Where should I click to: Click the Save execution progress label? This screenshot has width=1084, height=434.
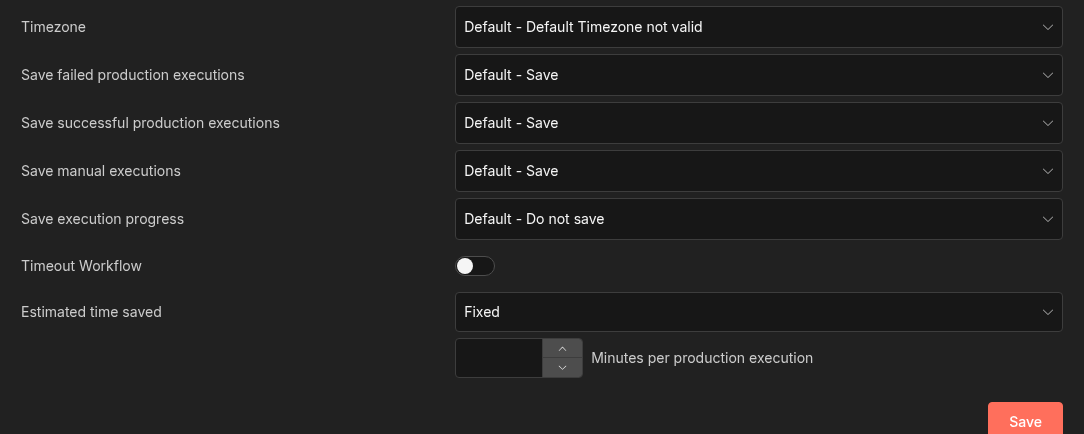(102, 219)
